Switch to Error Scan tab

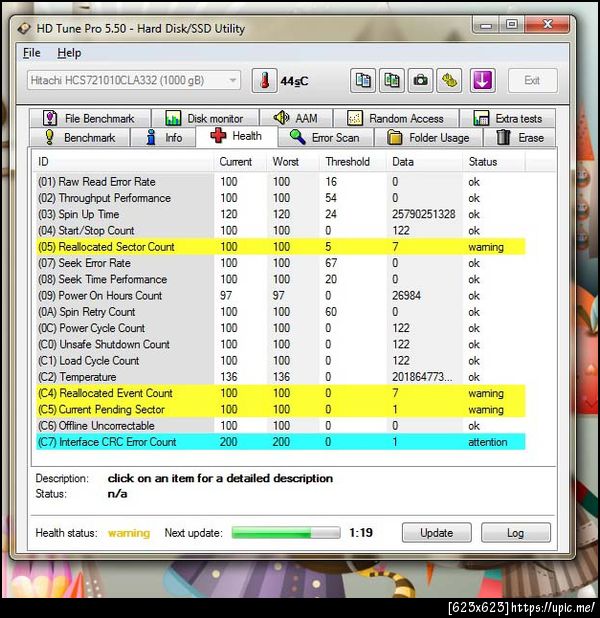(x=325, y=138)
